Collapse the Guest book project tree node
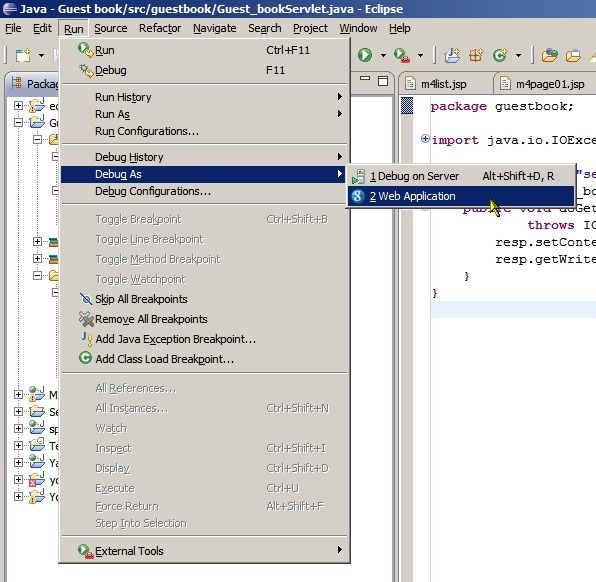 click(18, 122)
